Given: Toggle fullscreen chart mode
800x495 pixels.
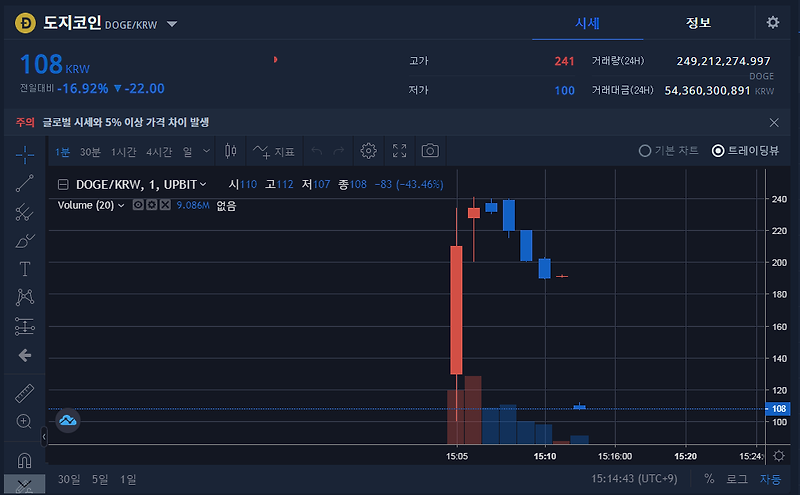Looking at the screenshot, I should [x=399, y=151].
